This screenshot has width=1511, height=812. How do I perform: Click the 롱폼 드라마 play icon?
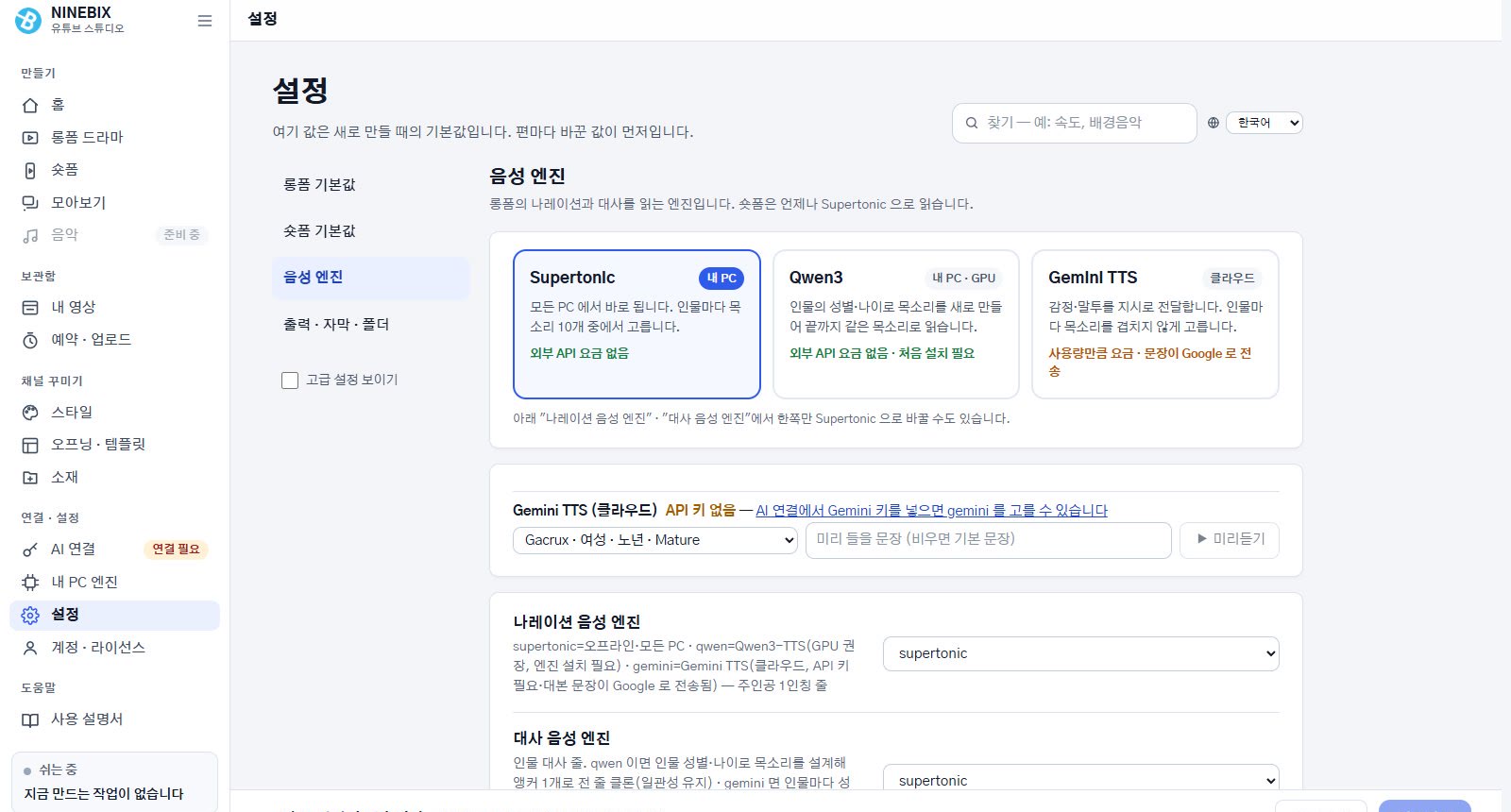point(30,138)
